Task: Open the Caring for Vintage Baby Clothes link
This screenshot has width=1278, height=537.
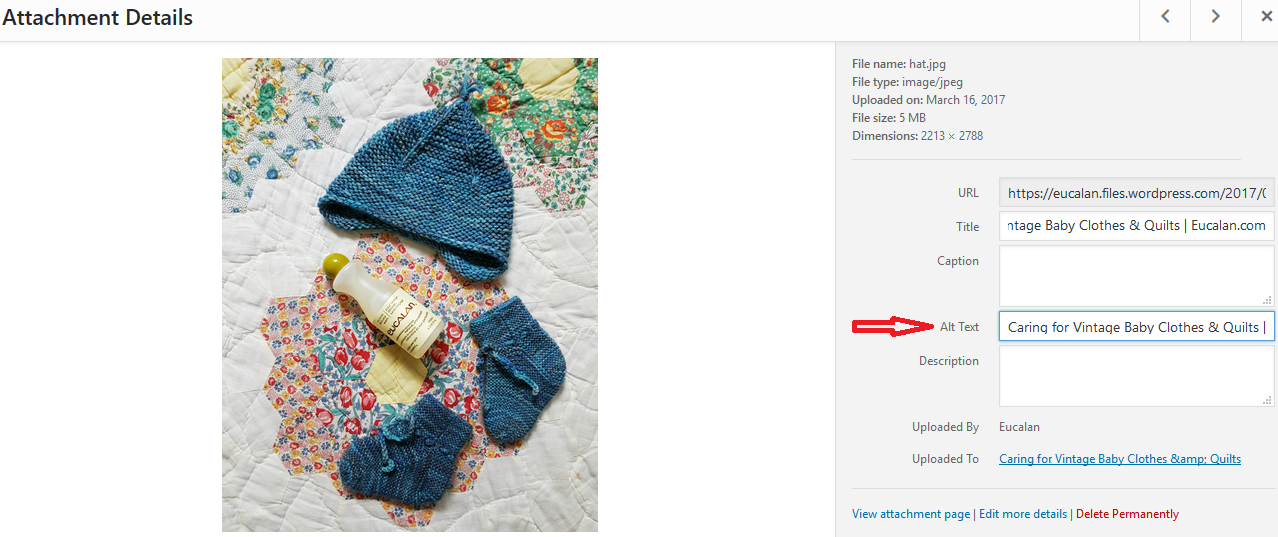Action: (1120, 459)
